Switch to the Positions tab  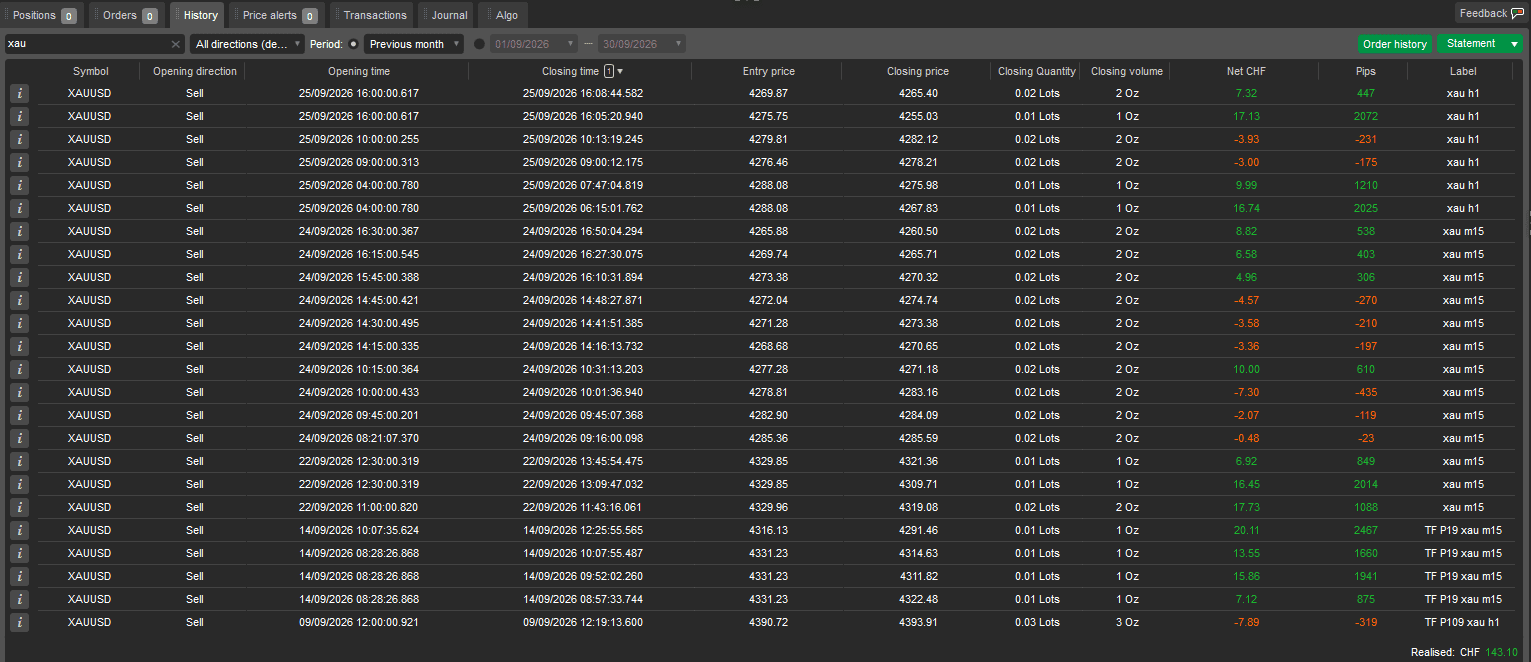pos(42,15)
